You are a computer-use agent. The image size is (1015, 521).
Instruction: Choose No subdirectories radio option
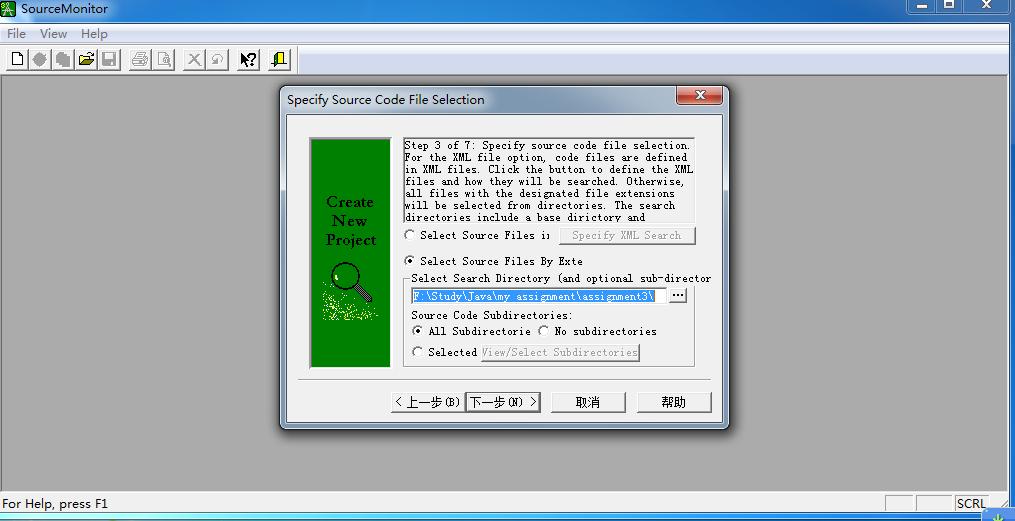click(x=544, y=331)
